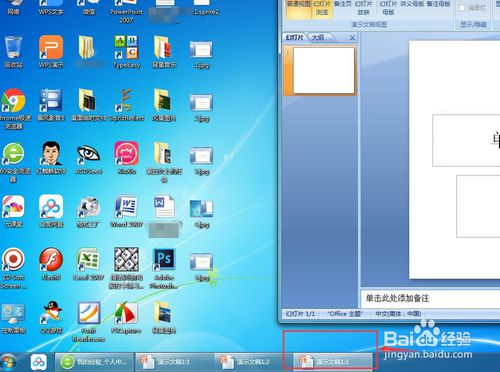Image resolution: width=500 pixels, height=372 pixels.
Task: Close the slides/outline side pane
Action: click(x=352, y=38)
